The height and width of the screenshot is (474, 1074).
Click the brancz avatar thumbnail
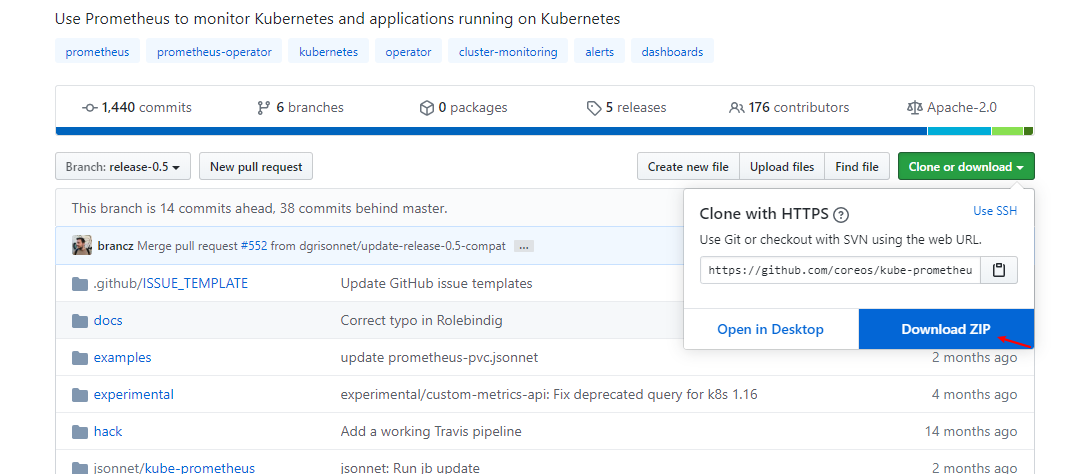pyautogui.click(x=82, y=245)
